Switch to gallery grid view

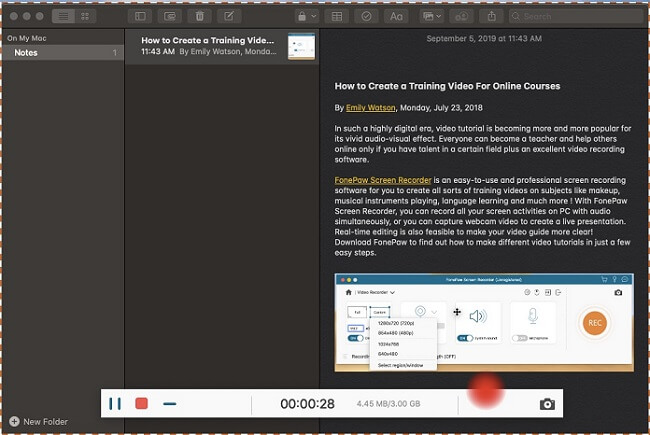point(85,16)
